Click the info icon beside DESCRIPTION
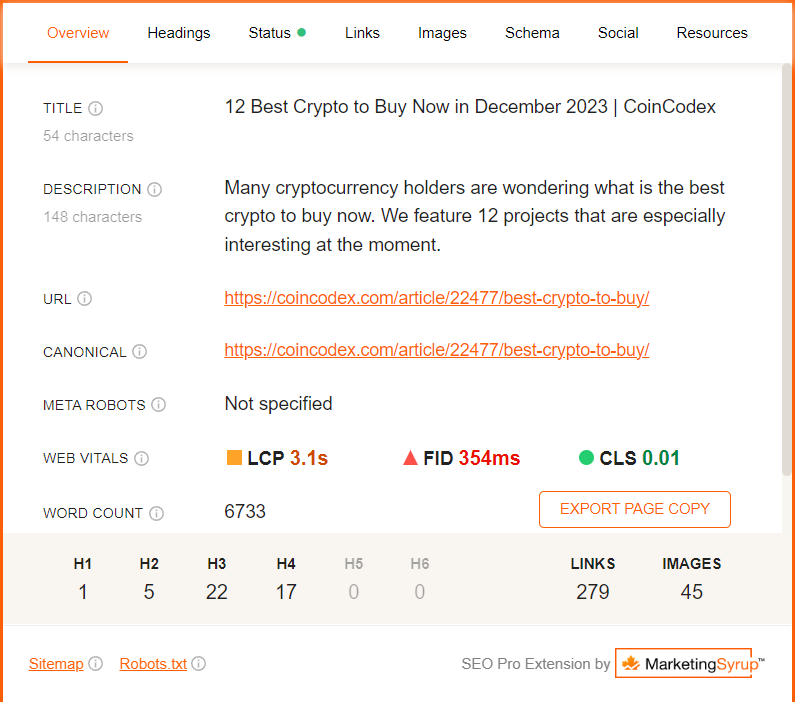This screenshot has width=795, height=702. click(x=155, y=190)
